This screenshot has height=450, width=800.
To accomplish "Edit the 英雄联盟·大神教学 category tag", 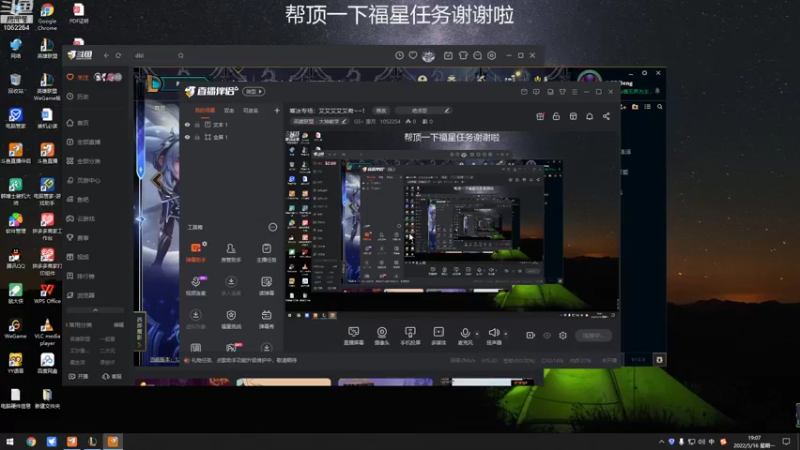I will point(319,121).
